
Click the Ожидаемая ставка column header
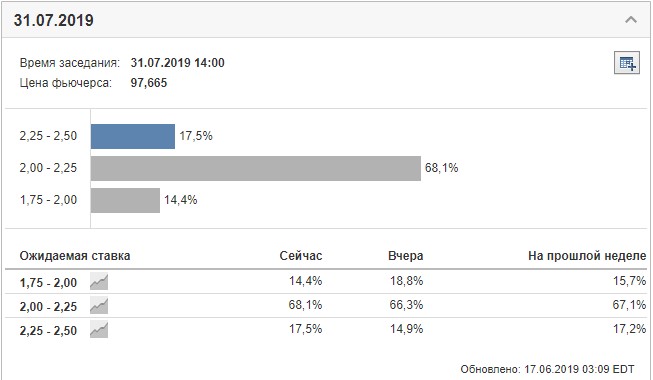pos(75,255)
